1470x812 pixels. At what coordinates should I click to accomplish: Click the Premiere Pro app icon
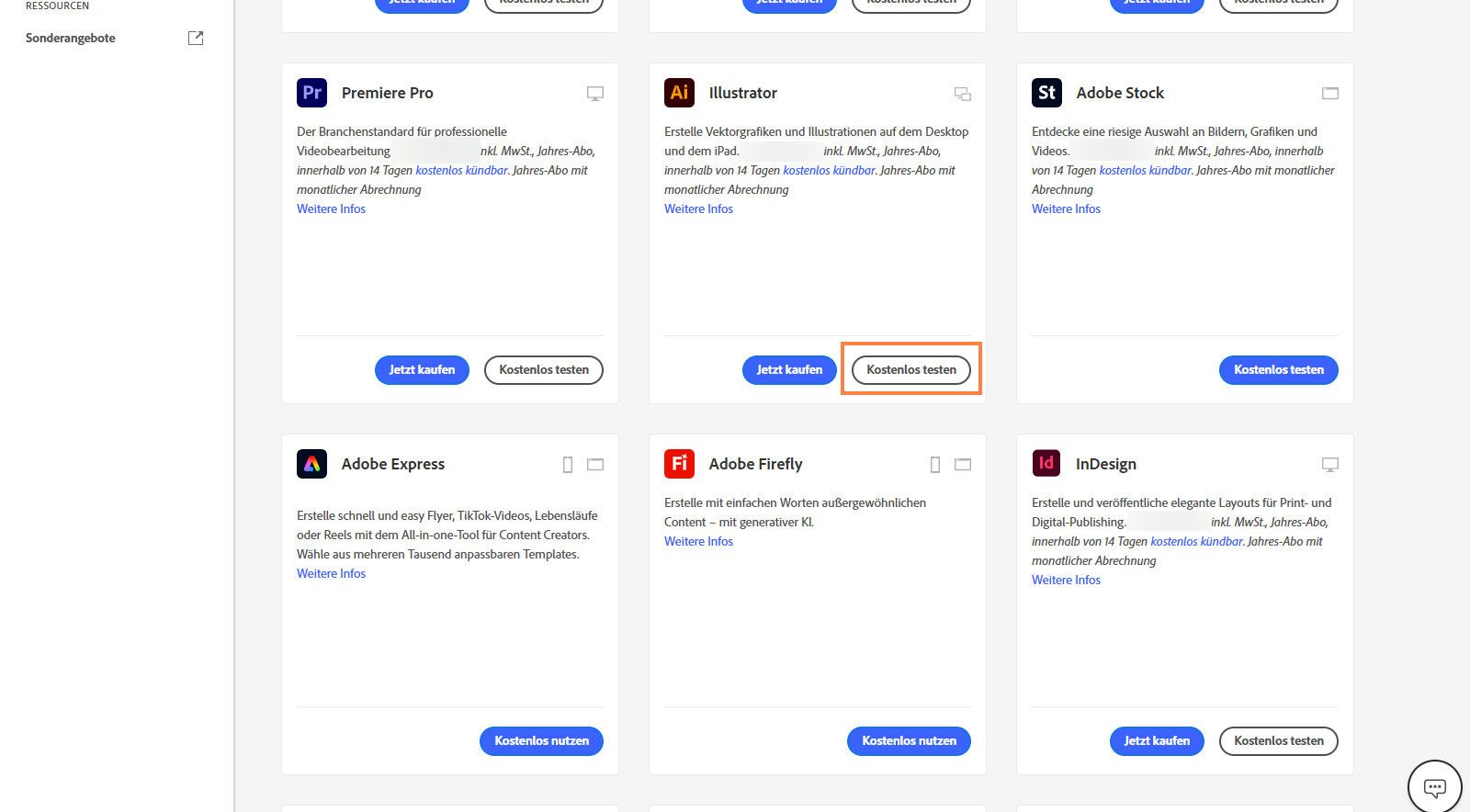pos(312,93)
